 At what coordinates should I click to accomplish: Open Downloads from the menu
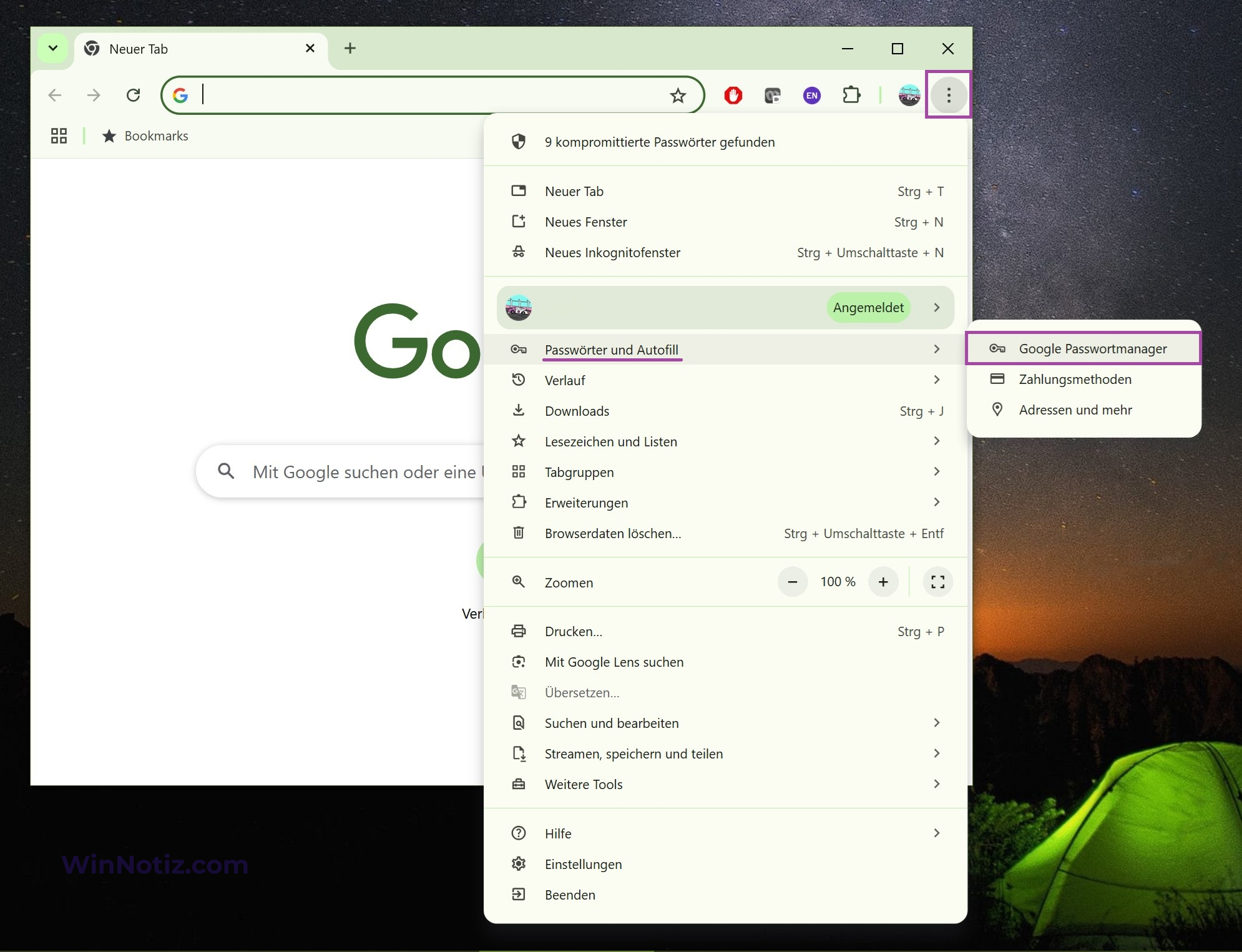(x=726, y=410)
